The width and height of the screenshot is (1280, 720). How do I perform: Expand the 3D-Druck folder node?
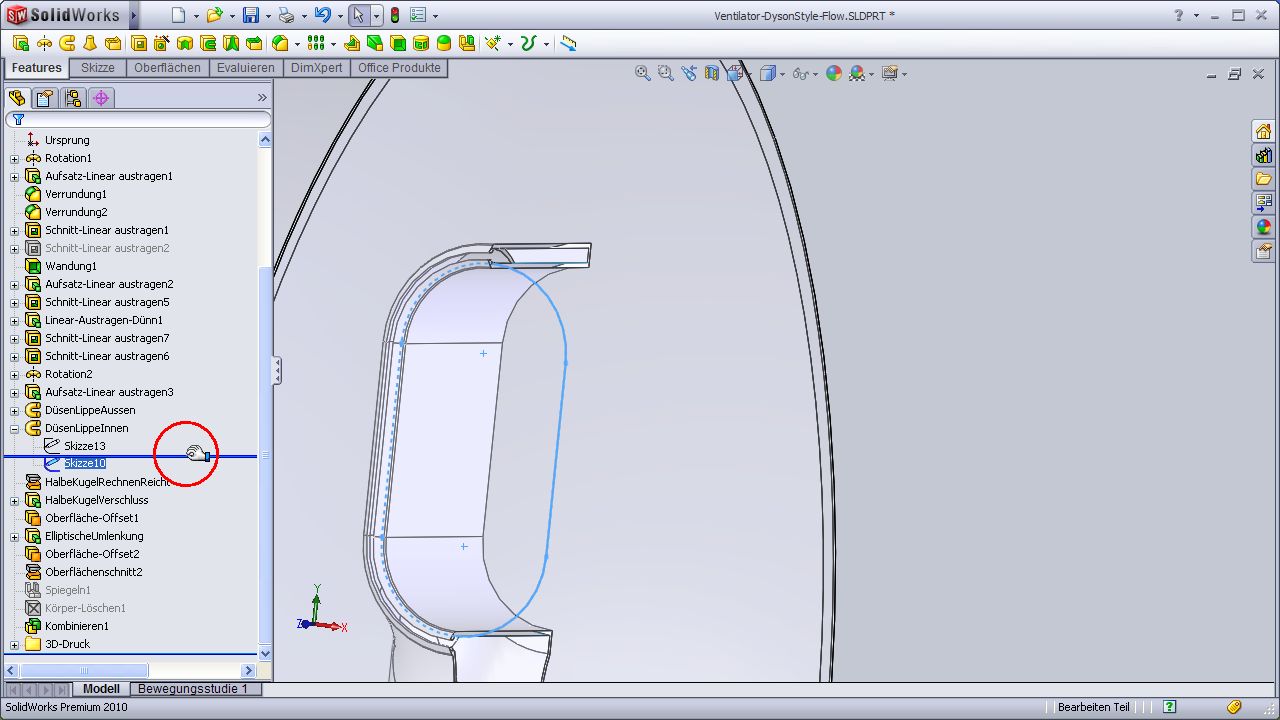pos(15,645)
